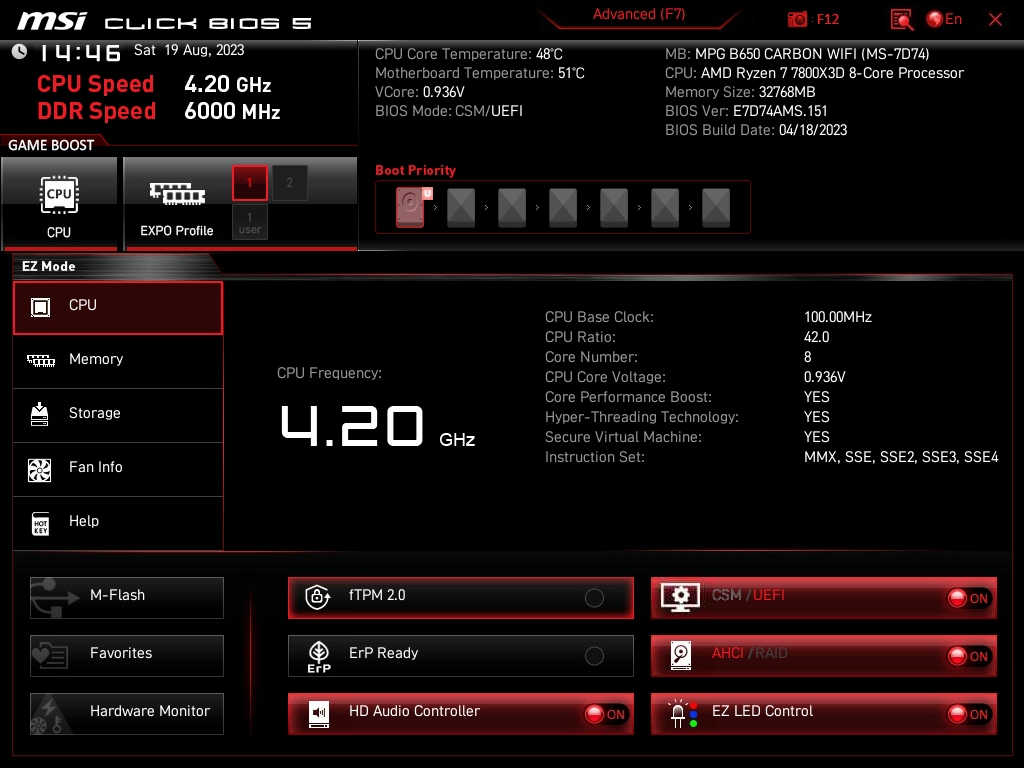Click the CPU Ratio value 42.0

tap(816, 337)
